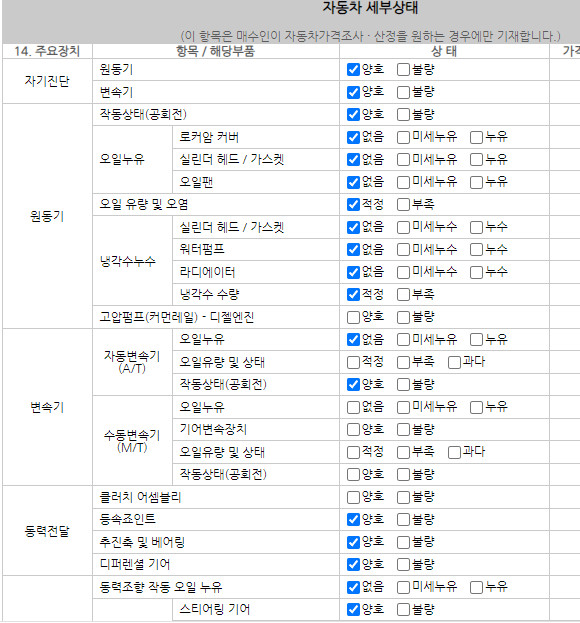Check 양호 for 기어변속장치
Image resolution: width=580 pixels, height=623 pixels.
click(353, 430)
